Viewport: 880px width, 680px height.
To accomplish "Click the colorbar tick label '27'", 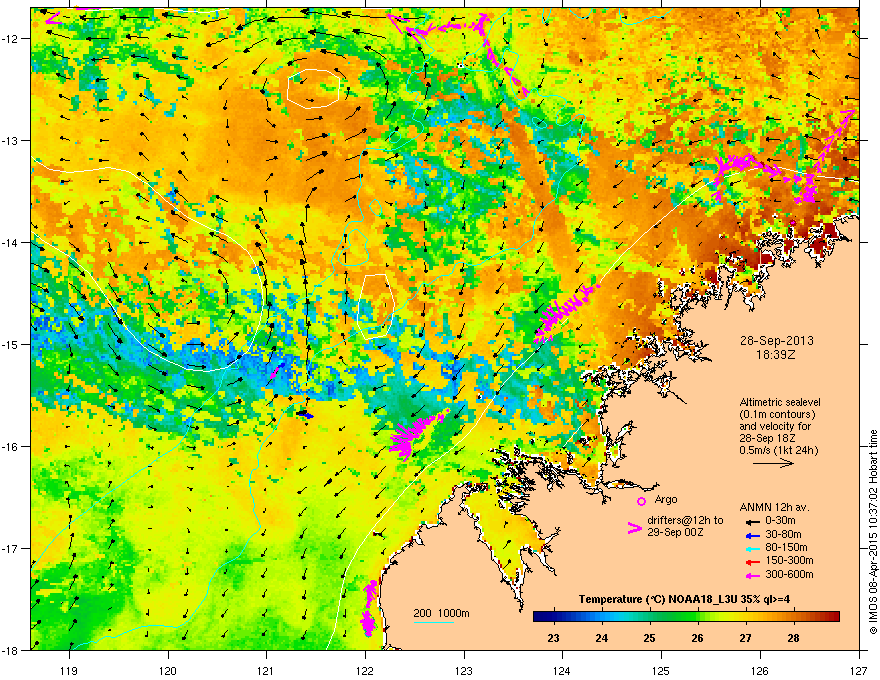I will click(x=745, y=638).
